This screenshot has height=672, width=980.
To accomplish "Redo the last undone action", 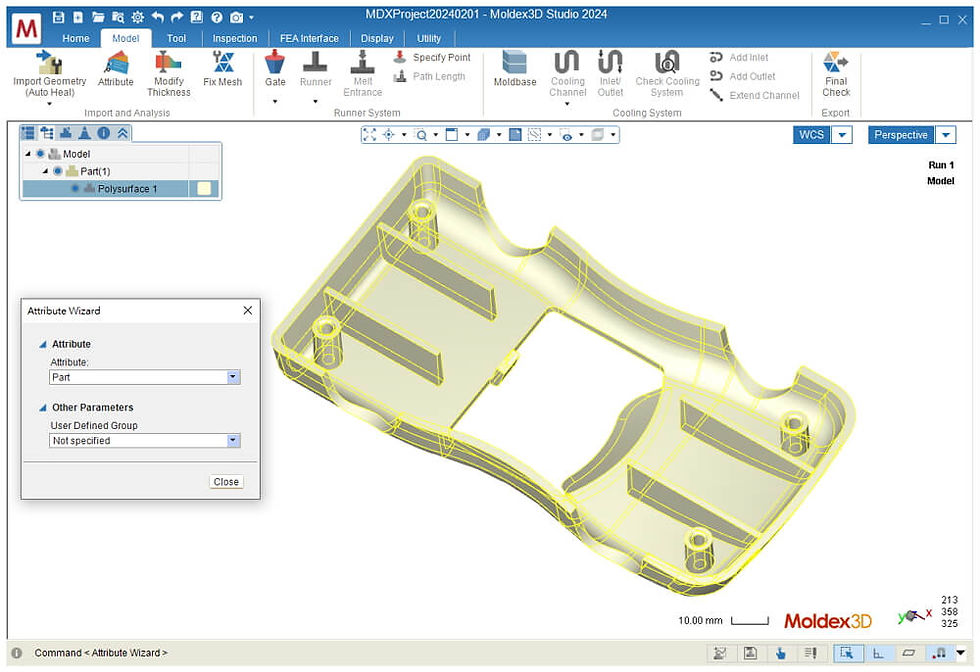I will coord(177,17).
